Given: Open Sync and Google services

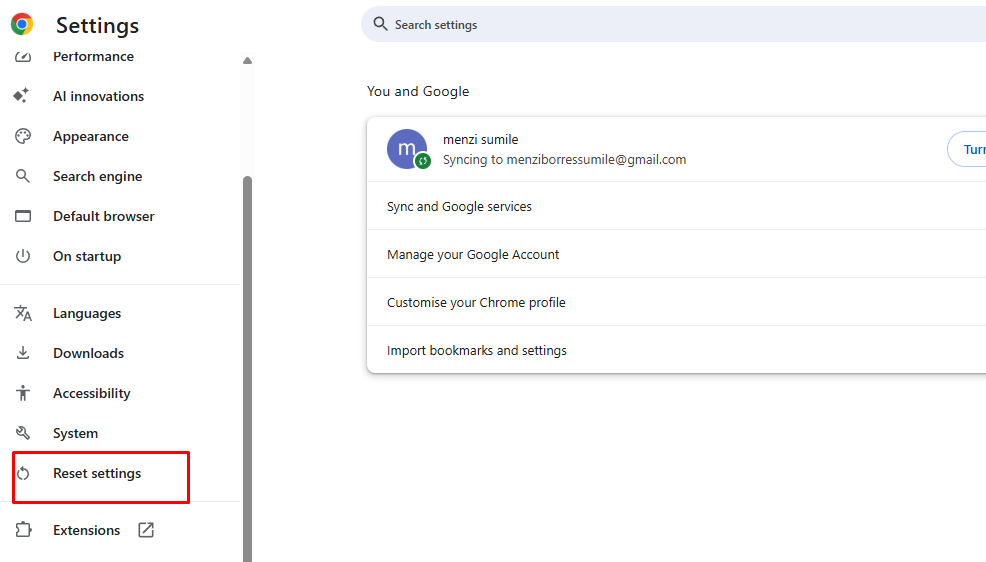Looking at the screenshot, I should (x=459, y=207).
